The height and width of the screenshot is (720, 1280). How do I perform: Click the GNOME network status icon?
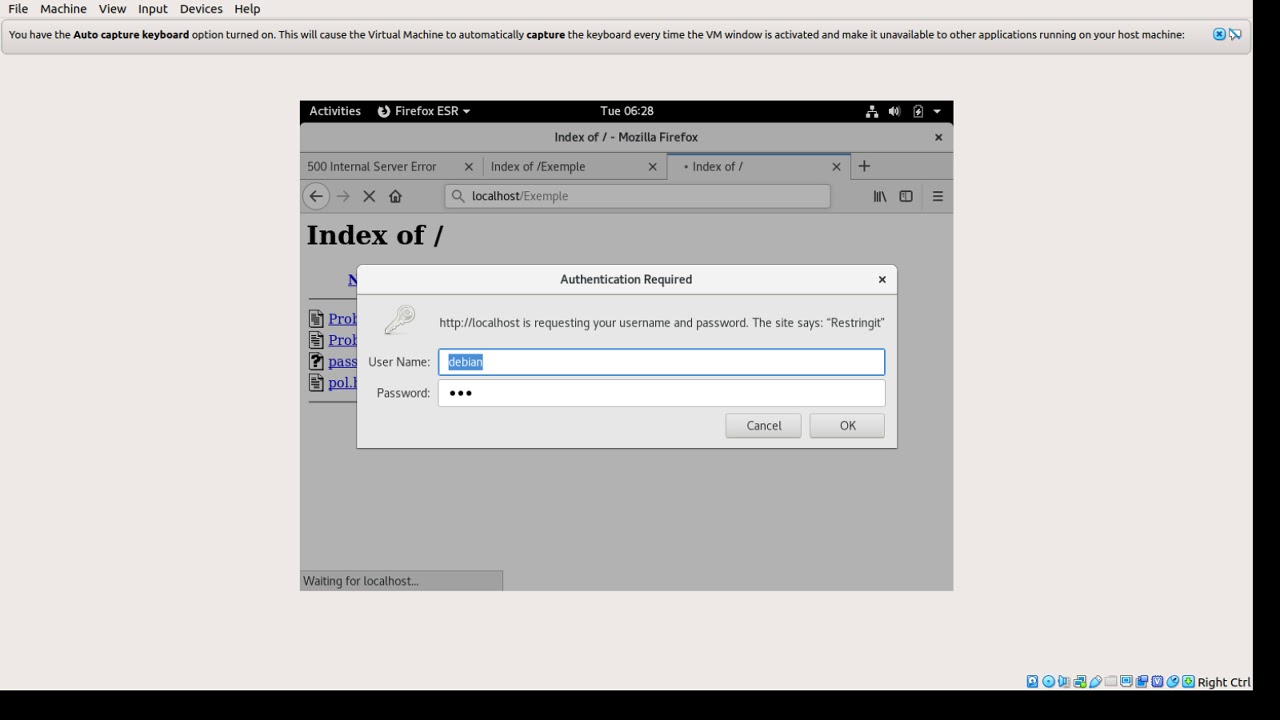[x=872, y=111]
